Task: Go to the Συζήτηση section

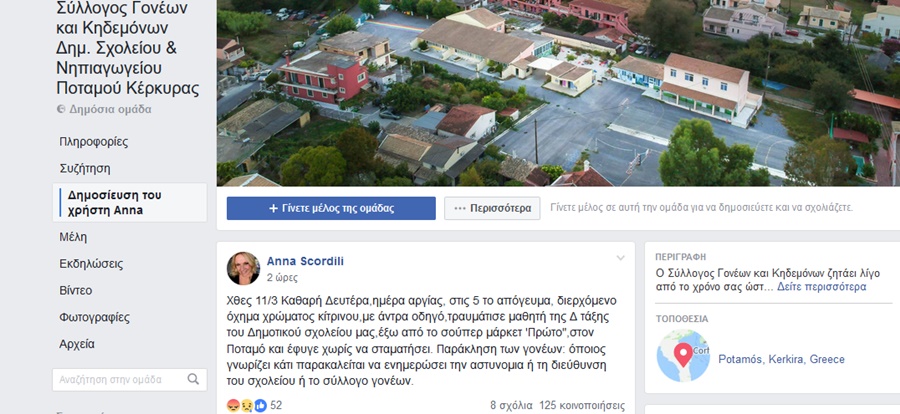Action: 85,169
